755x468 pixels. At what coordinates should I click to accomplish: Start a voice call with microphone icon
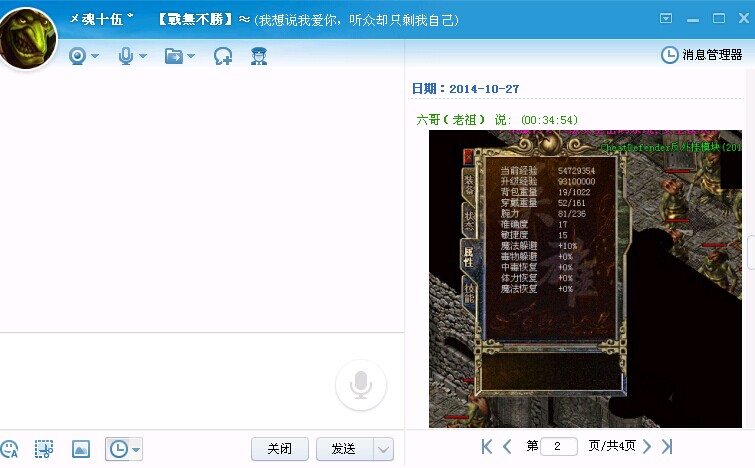tap(126, 56)
